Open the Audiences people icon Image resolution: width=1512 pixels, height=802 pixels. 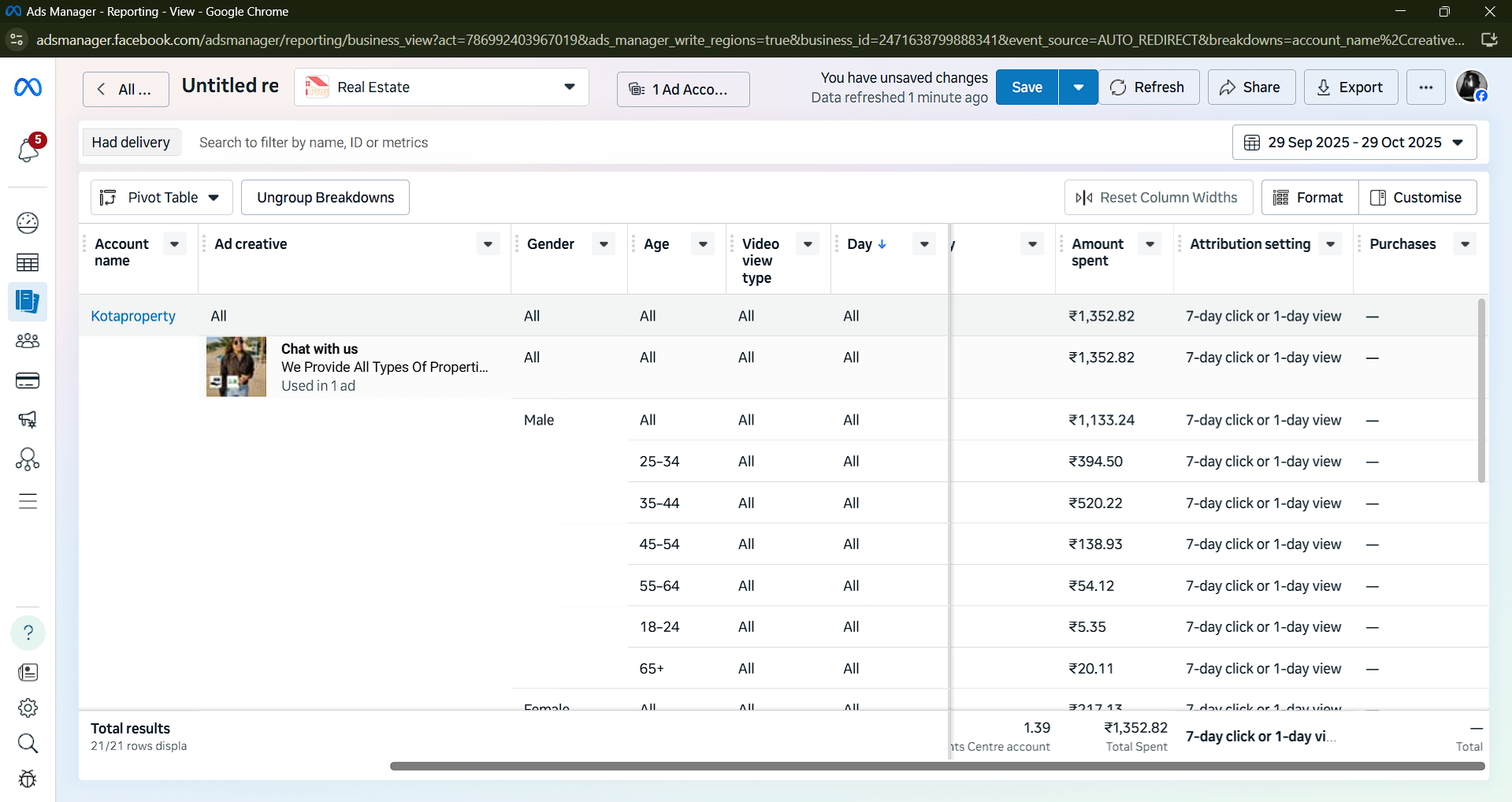coord(28,341)
